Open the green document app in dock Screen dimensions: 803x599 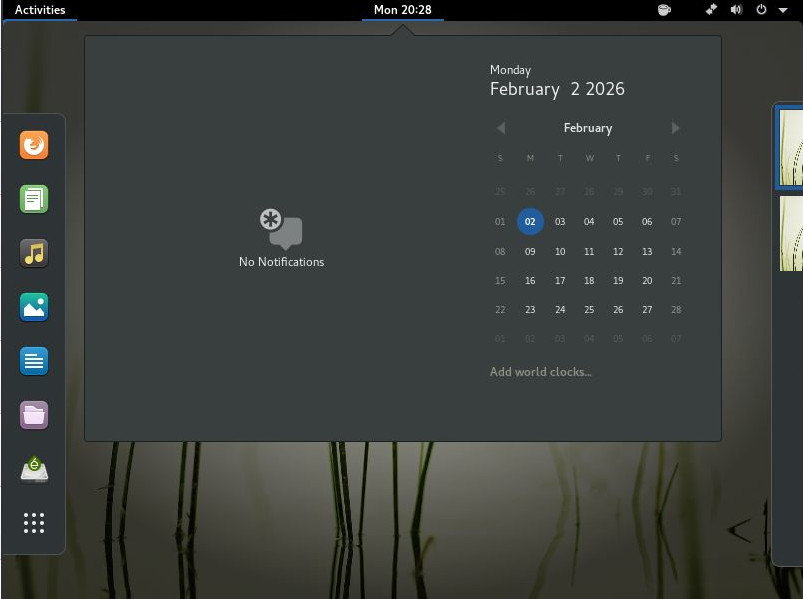click(x=34, y=200)
